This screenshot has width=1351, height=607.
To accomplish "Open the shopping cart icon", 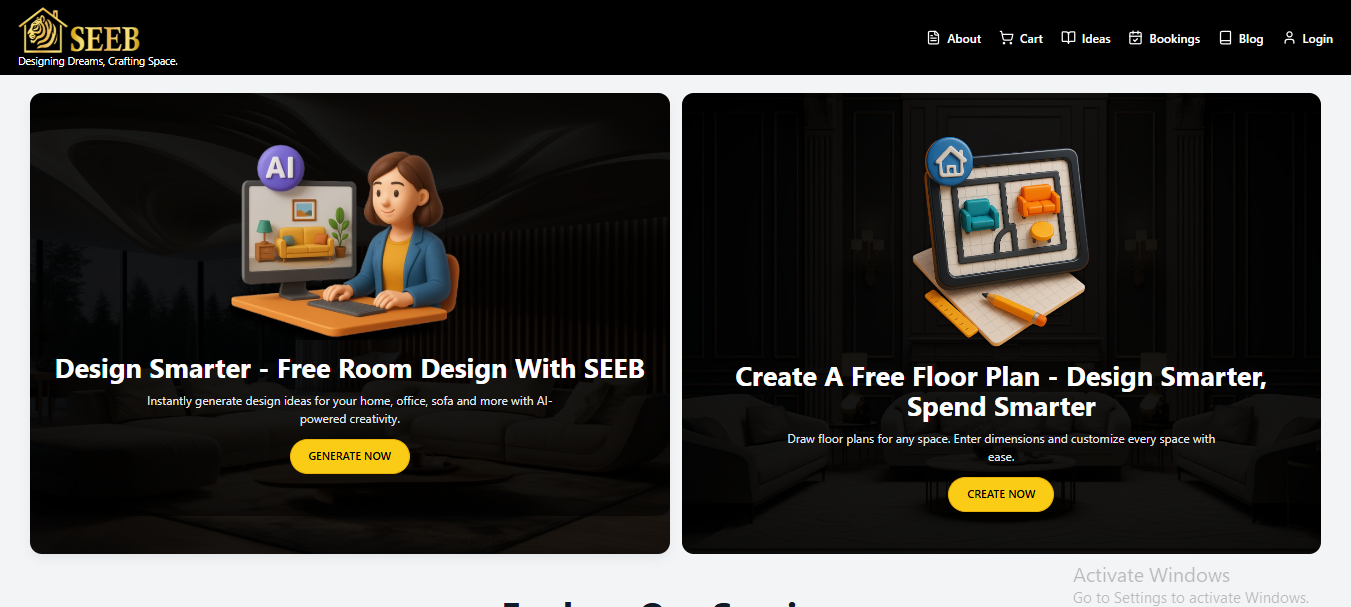I will pyautogui.click(x=1006, y=38).
